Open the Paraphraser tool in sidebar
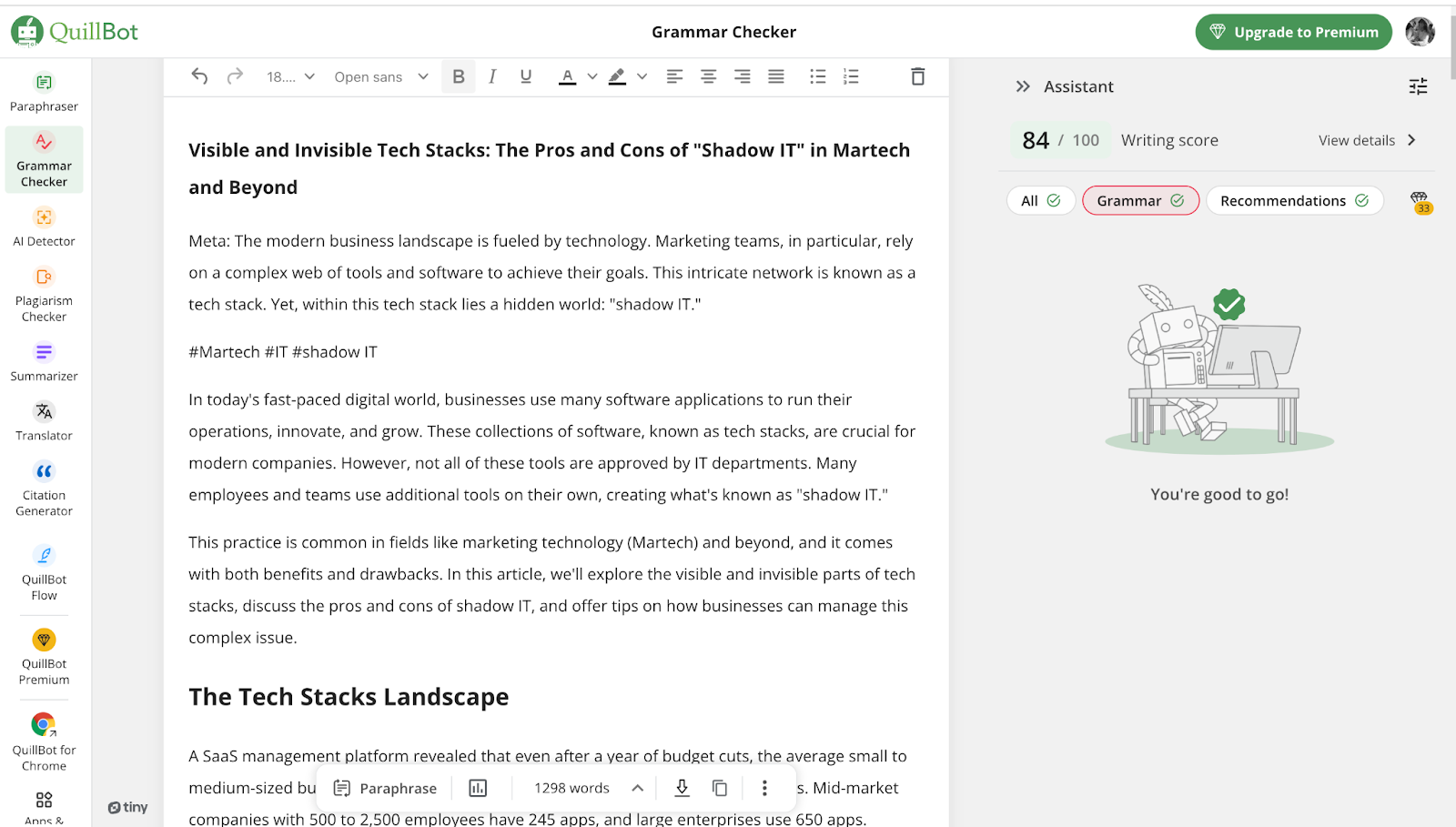 (x=44, y=93)
